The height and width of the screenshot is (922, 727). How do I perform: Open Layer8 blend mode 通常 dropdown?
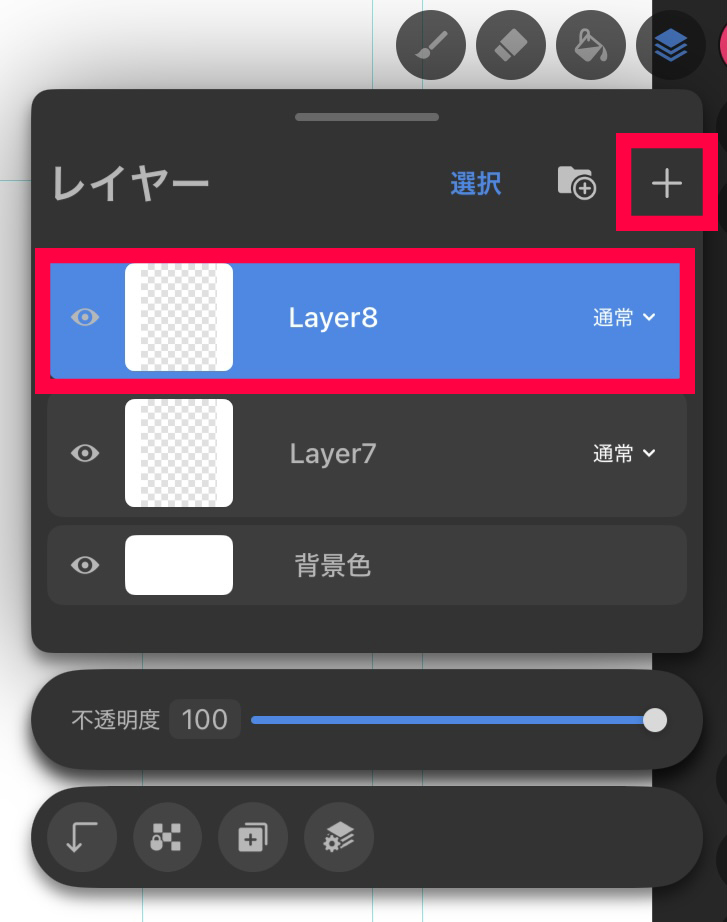(x=624, y=318)
